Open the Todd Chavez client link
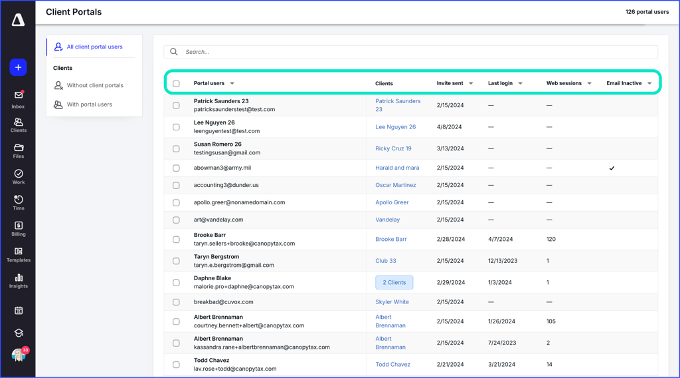 [x=393, y=365]
